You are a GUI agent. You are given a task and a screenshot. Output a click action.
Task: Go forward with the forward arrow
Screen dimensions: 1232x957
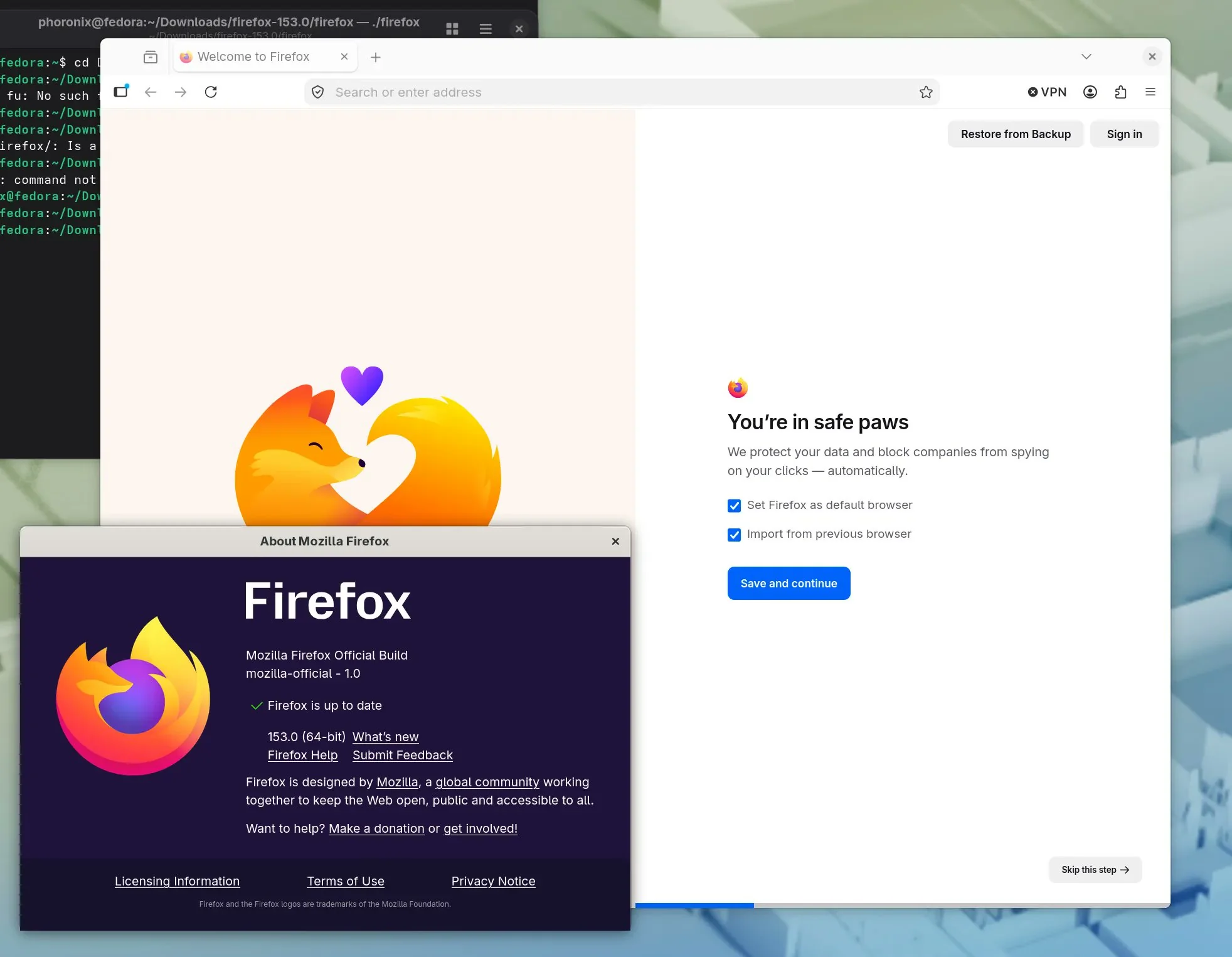click(x=181, y=92)
